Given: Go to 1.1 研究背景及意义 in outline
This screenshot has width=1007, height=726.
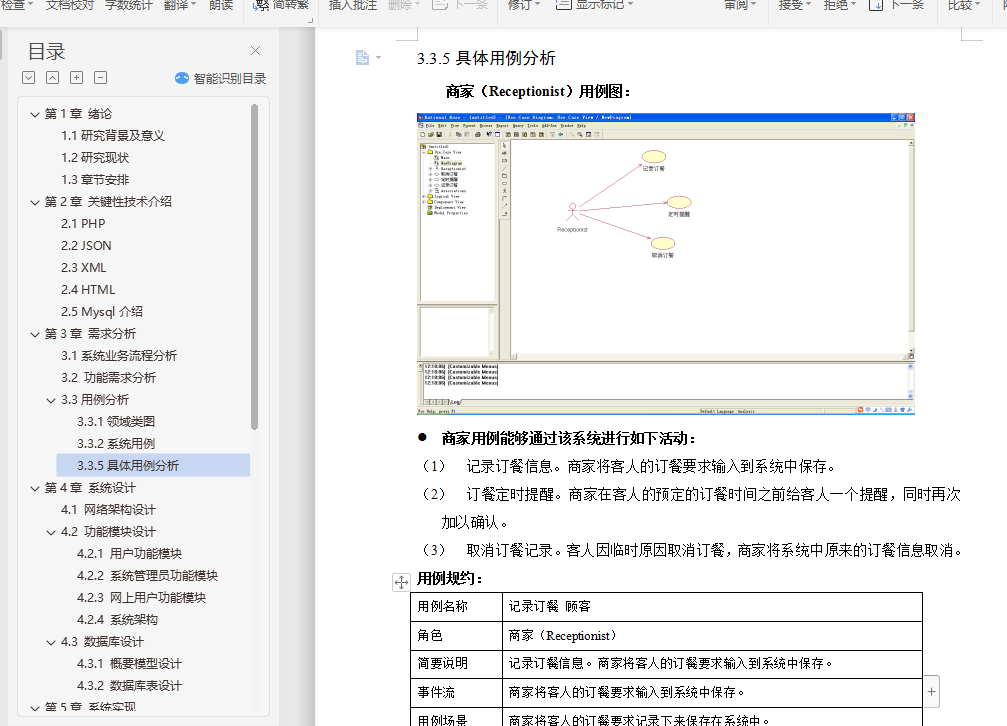Looking at the screenshot, I should pos(113,136).
